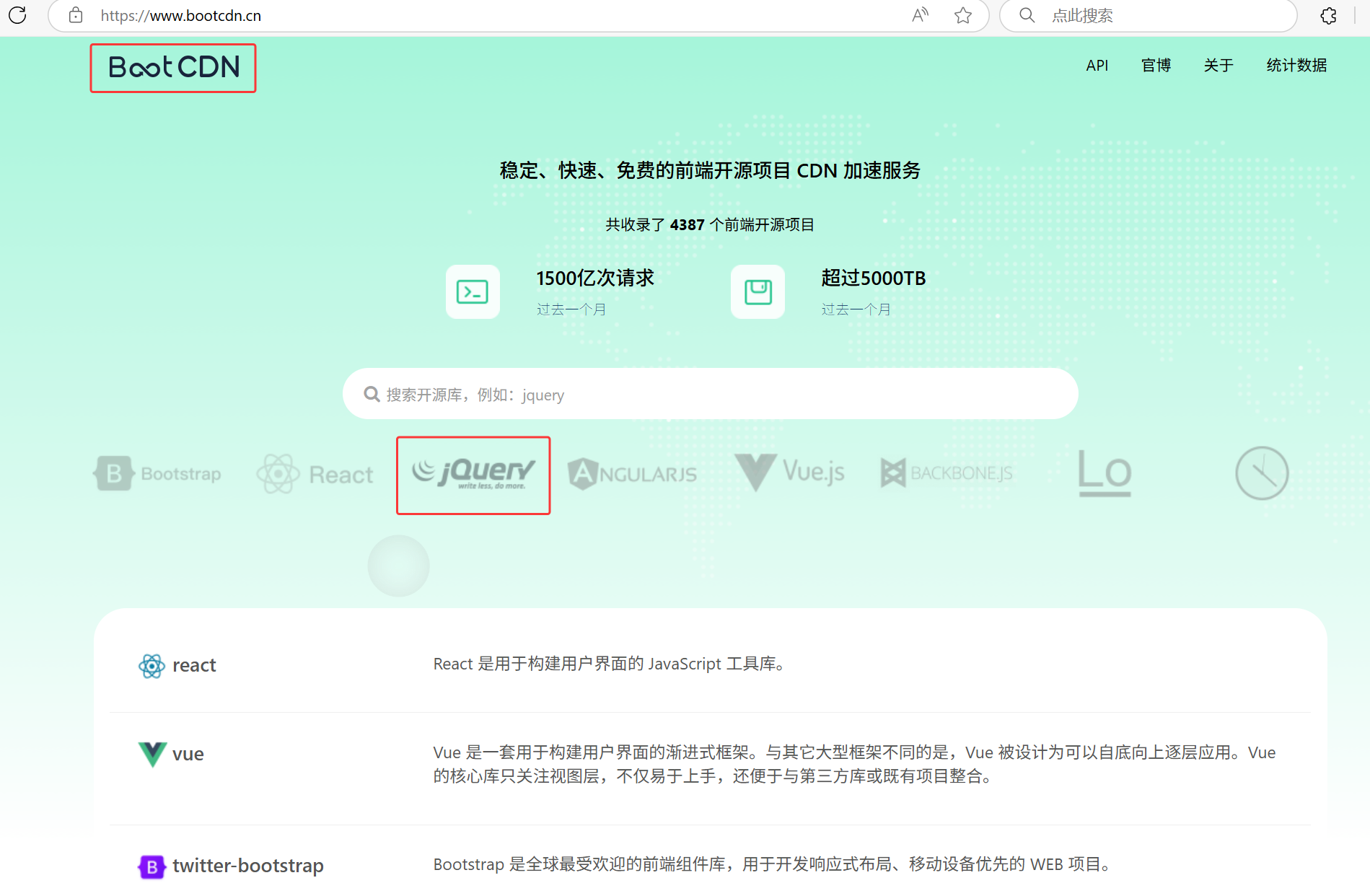The height and width of the screenshot is (896, 1370).
Task: Click the magnifier icon in browser search box
Action: [x=1027, y=15]
